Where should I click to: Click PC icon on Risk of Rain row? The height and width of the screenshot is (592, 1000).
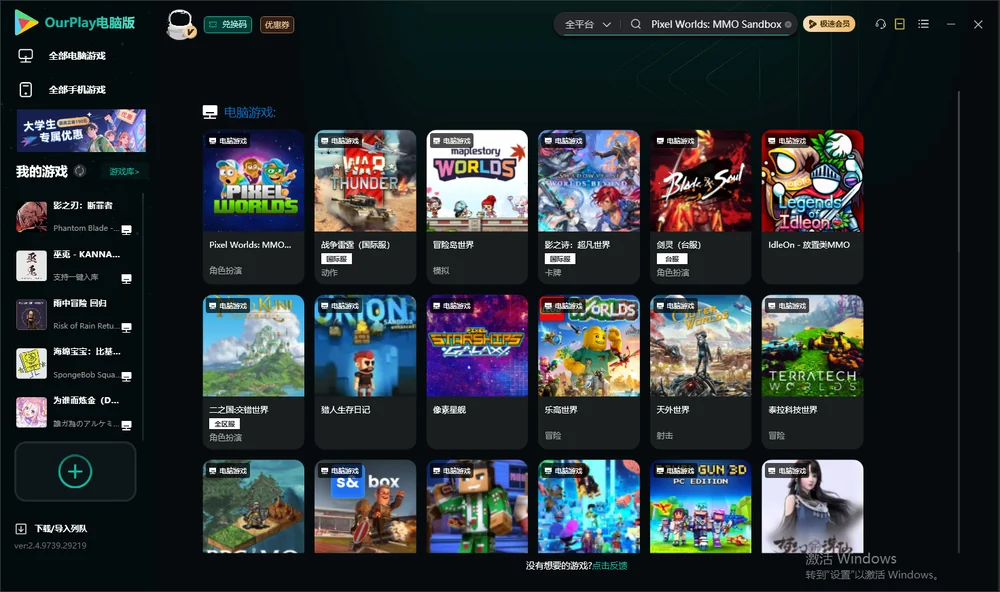pos(126,327)
